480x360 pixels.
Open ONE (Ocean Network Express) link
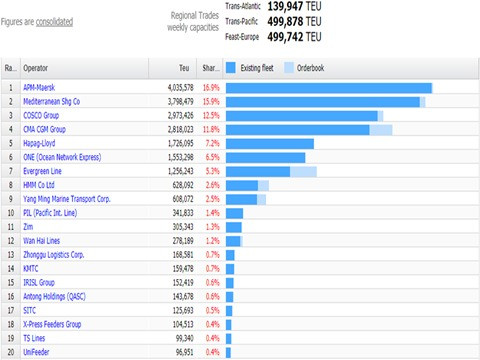pyautogui.click(x=62, y=157)
